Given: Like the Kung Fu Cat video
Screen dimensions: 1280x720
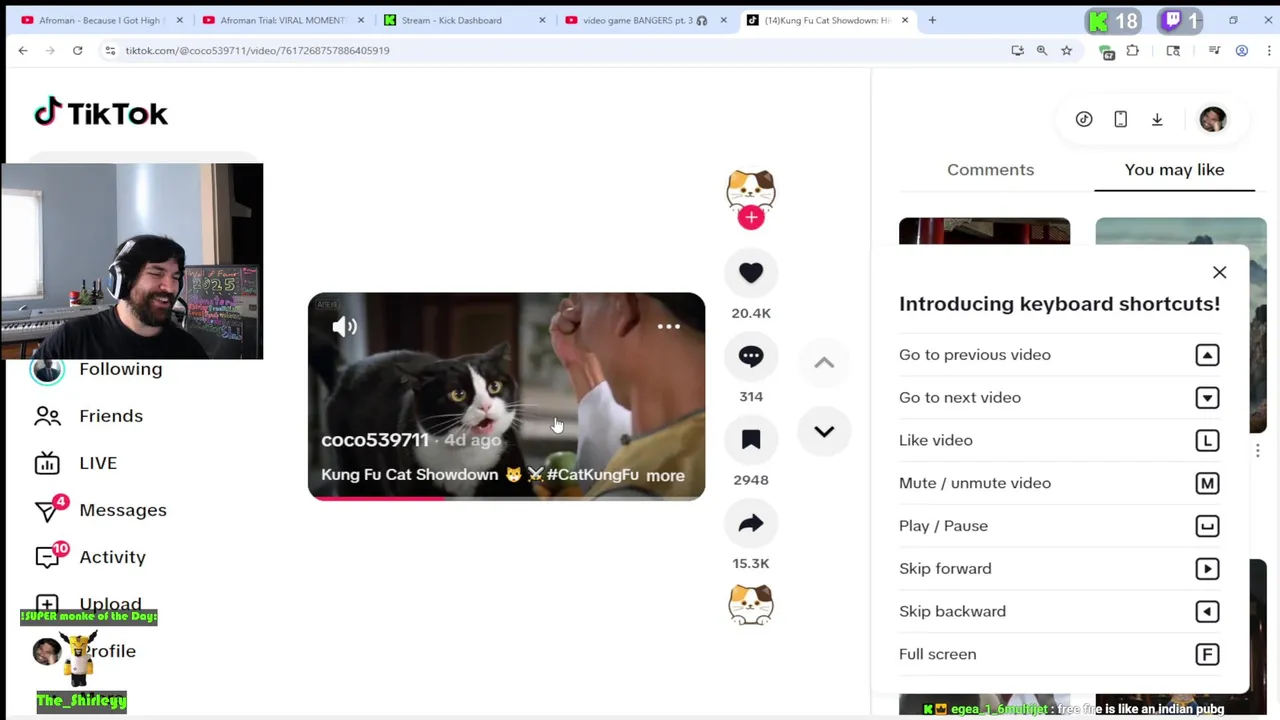Looking at the screenshot, I should pos(751,272).
